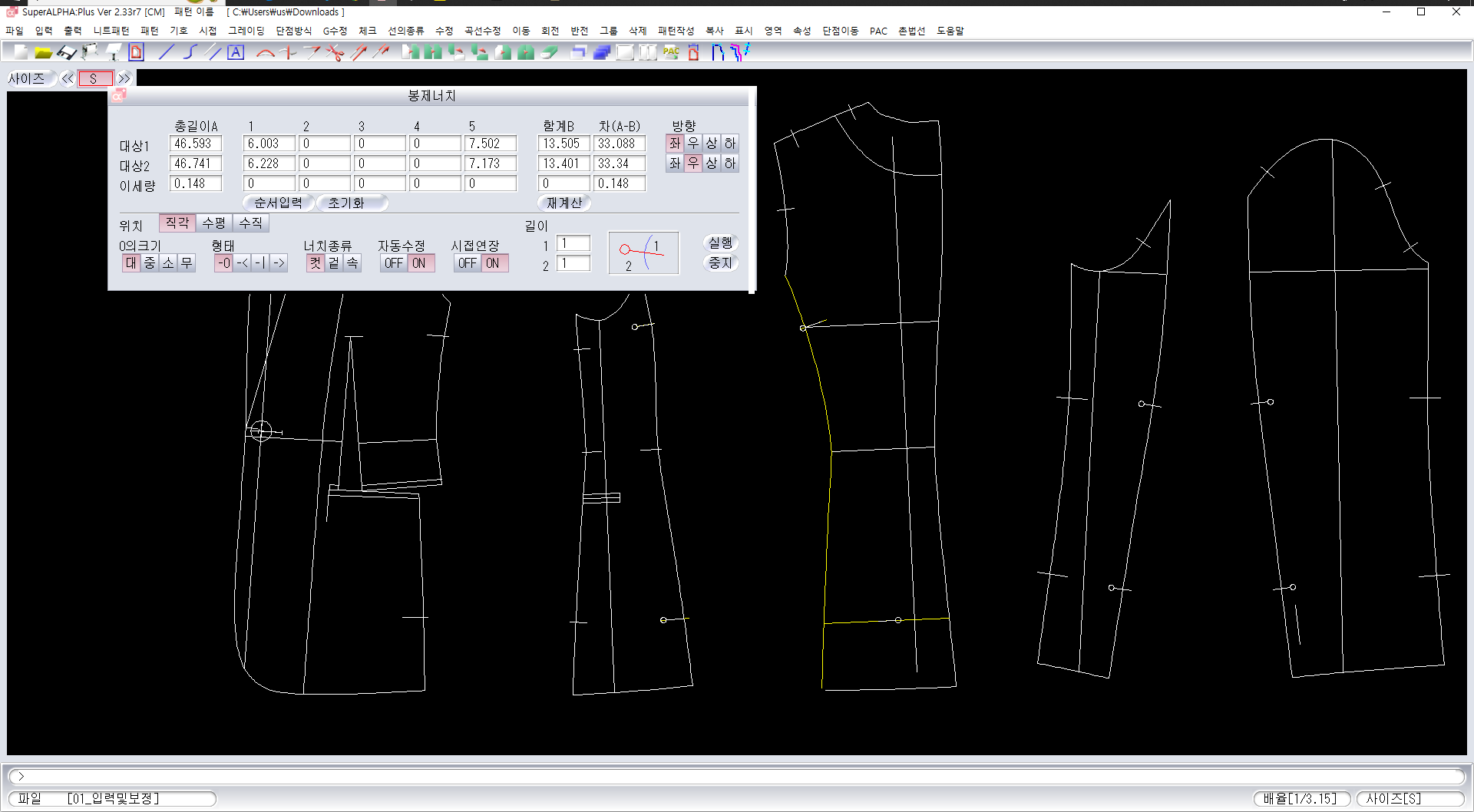Set 위치 to 수평
Viewport: 1474px width, 812px height.
[213, 223]
